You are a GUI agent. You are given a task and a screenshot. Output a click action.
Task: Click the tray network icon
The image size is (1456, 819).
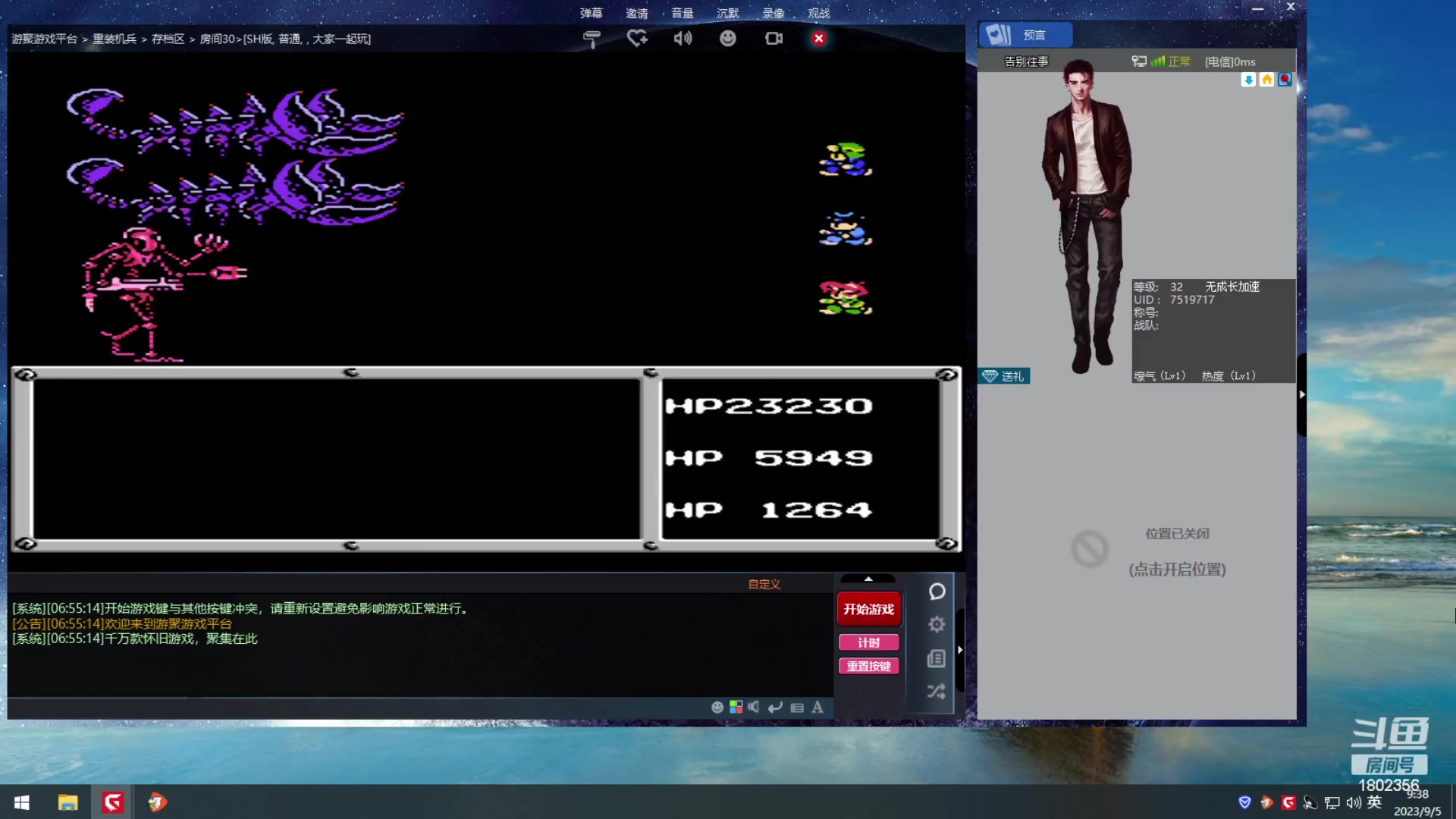coord(1332,802)
